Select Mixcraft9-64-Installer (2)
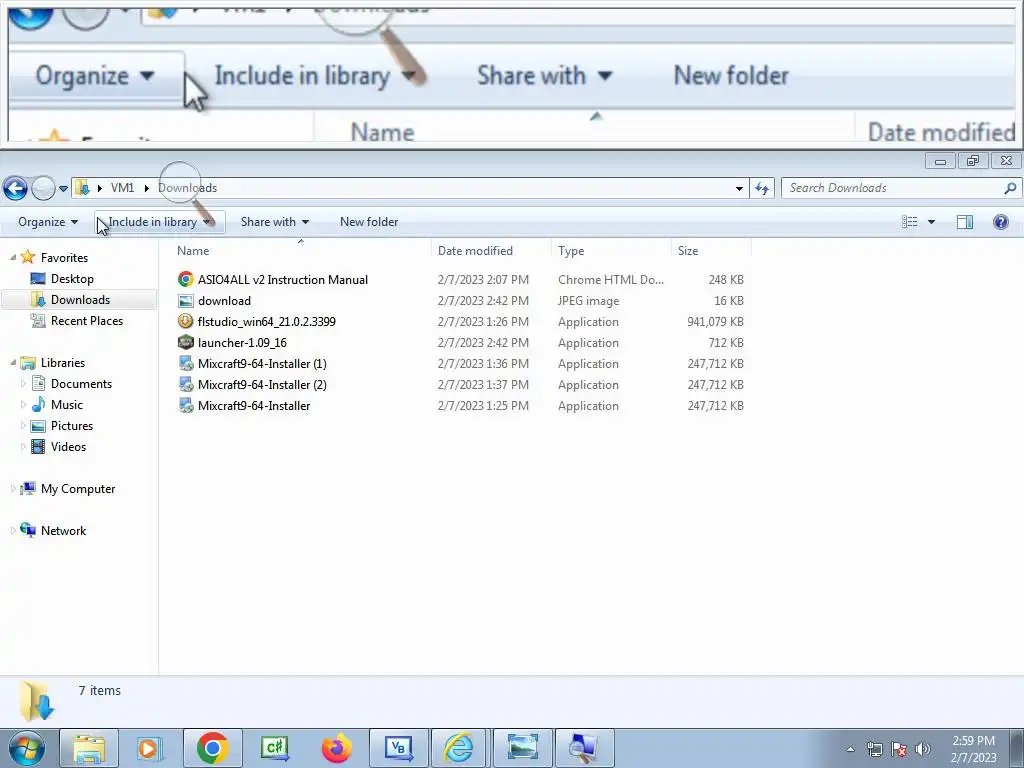 (262, 385)
